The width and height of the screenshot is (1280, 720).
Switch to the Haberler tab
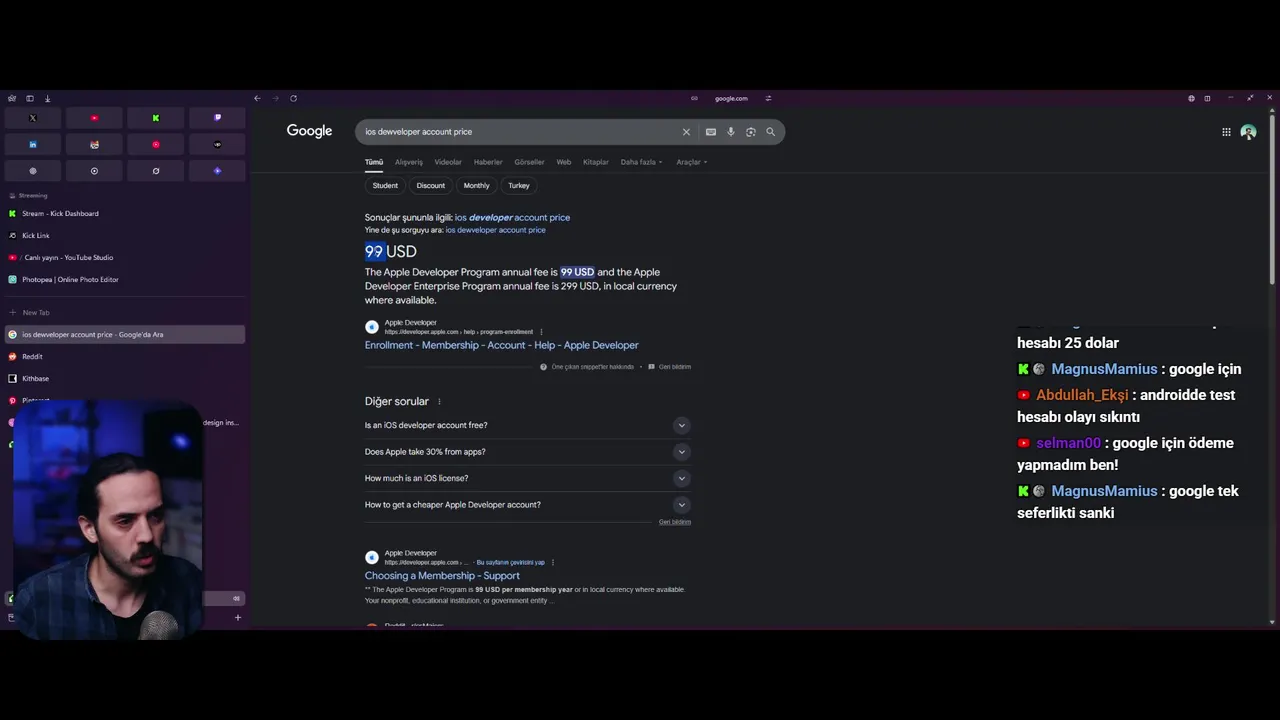coord(488,162)
